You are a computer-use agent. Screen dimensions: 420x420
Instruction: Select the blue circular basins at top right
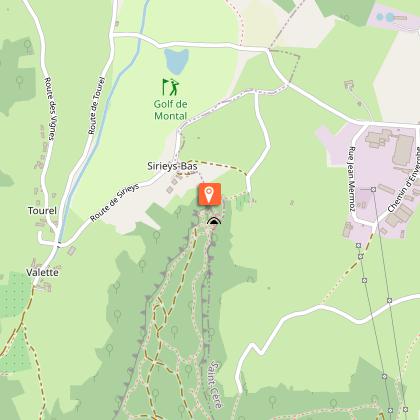pos(385,17)
